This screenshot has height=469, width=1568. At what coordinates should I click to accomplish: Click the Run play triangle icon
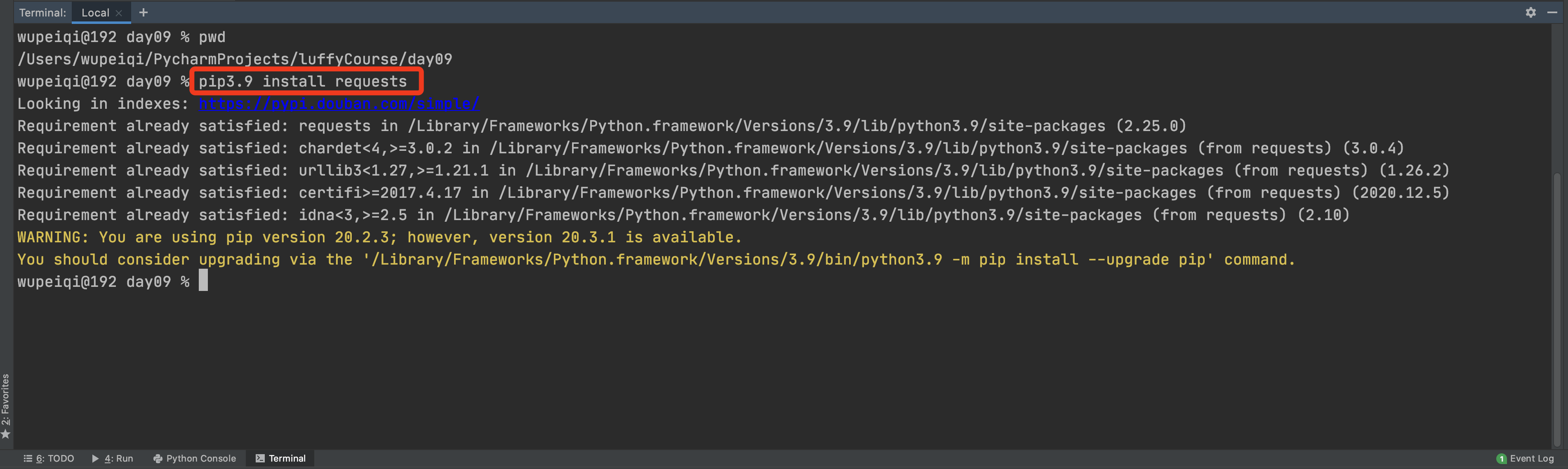click(96, 458)
